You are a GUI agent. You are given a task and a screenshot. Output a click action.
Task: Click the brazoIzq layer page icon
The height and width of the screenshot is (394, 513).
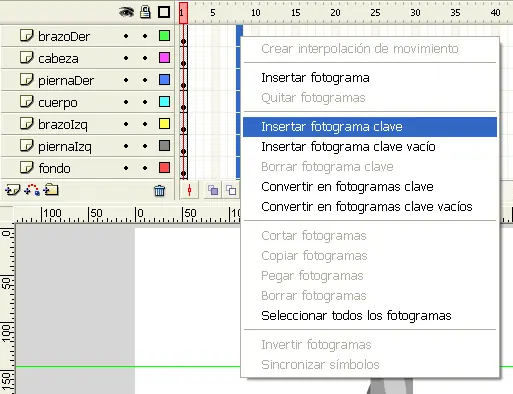pos(26,123)
